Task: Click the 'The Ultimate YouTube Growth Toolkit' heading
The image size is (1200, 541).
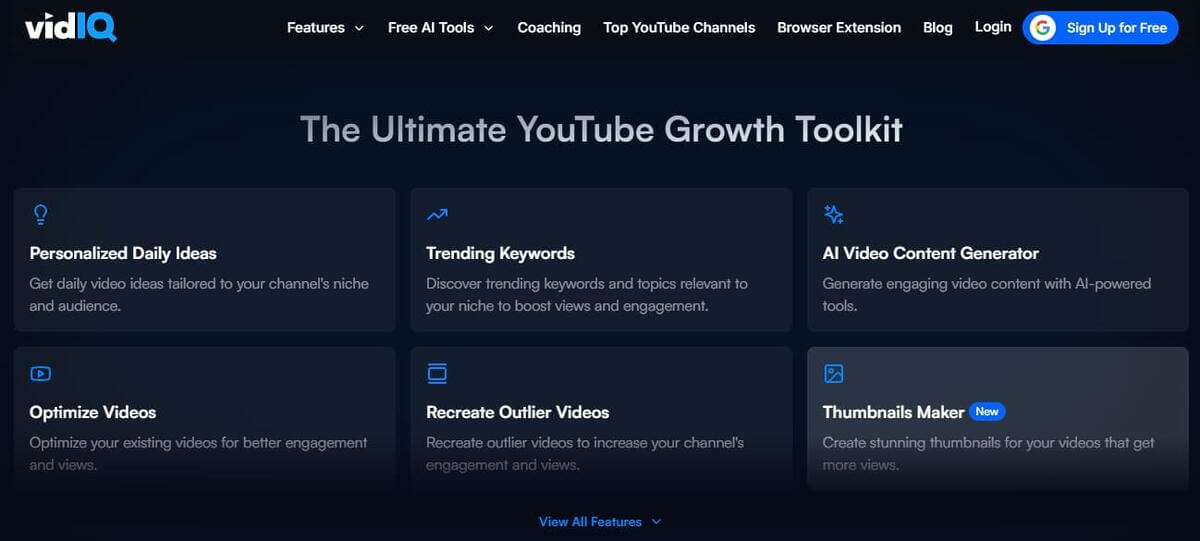Action: pos(601,129)
